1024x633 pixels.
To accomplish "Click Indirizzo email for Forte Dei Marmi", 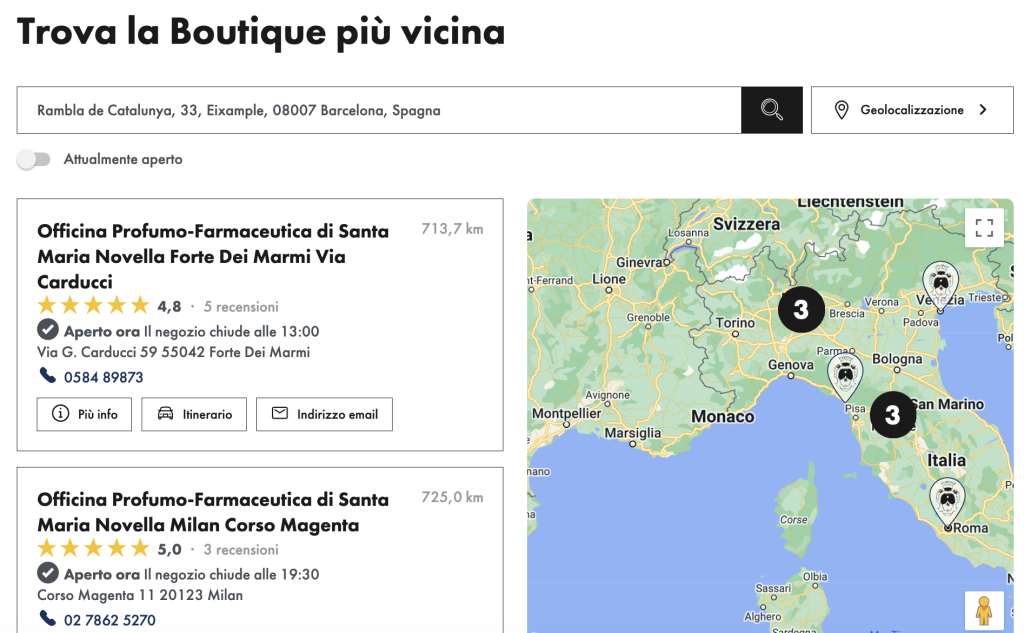I will pyautogui.click(x=325, y=414).
